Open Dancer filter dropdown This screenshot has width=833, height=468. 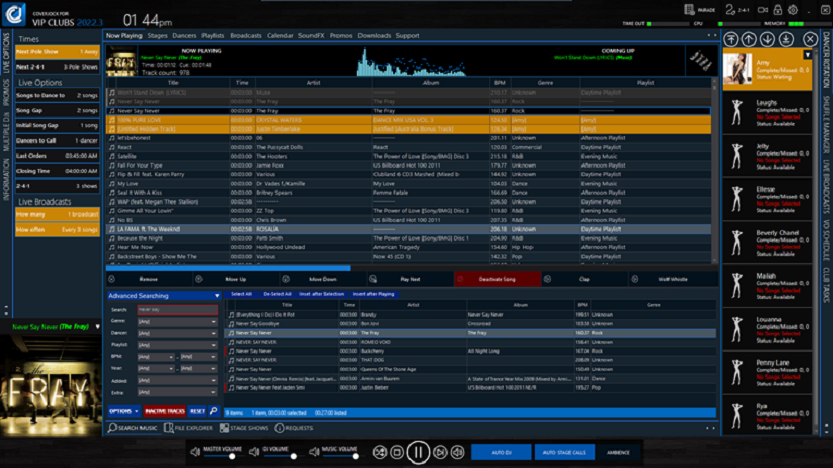point(177,333)
